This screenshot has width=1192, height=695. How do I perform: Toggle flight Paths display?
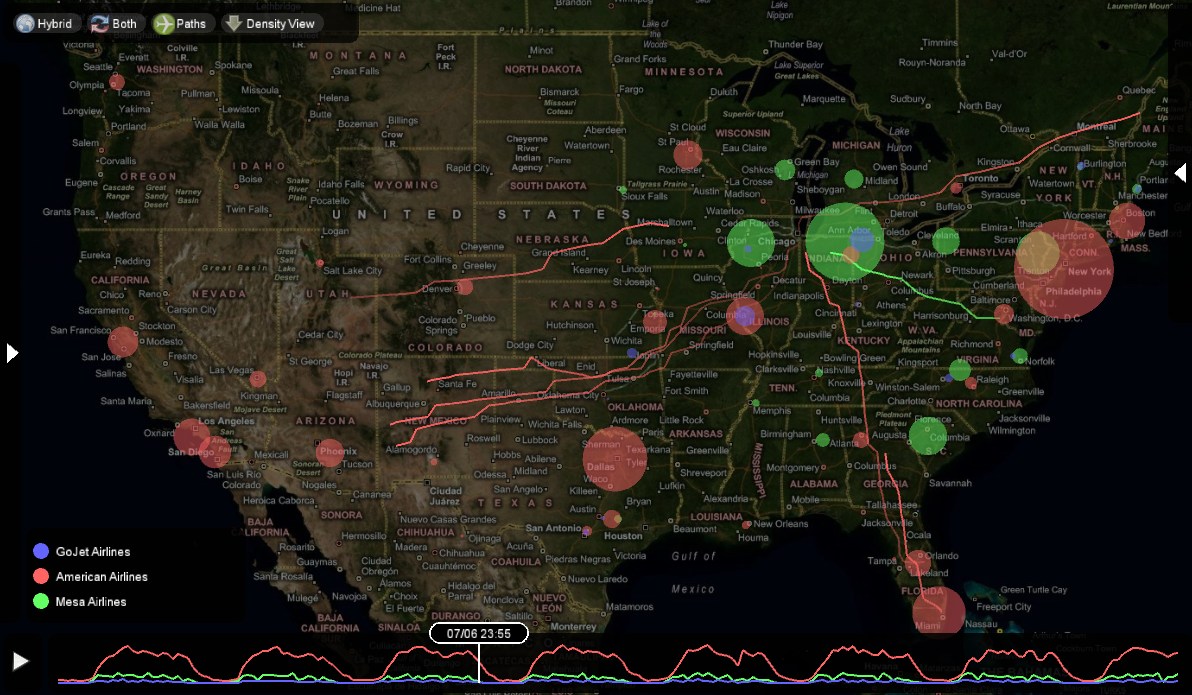click(180, 24)
